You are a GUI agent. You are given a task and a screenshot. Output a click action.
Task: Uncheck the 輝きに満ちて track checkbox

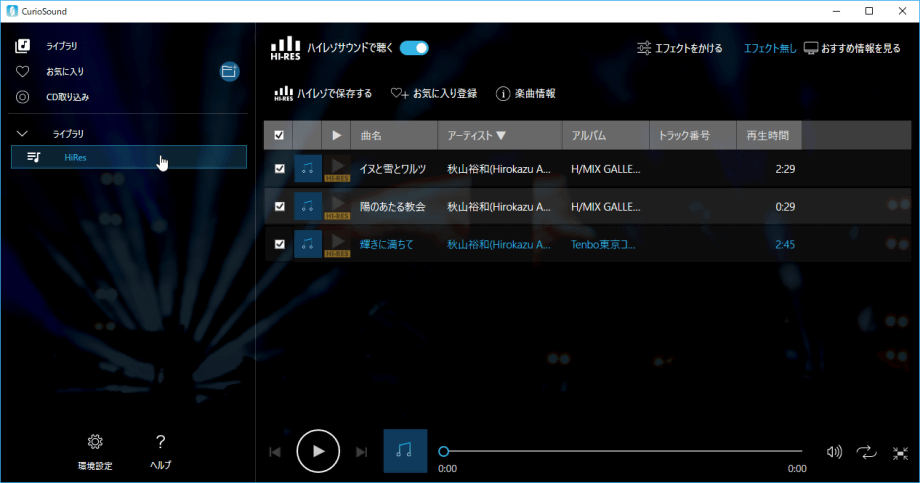pyautogui.click(x=279, y=244)
